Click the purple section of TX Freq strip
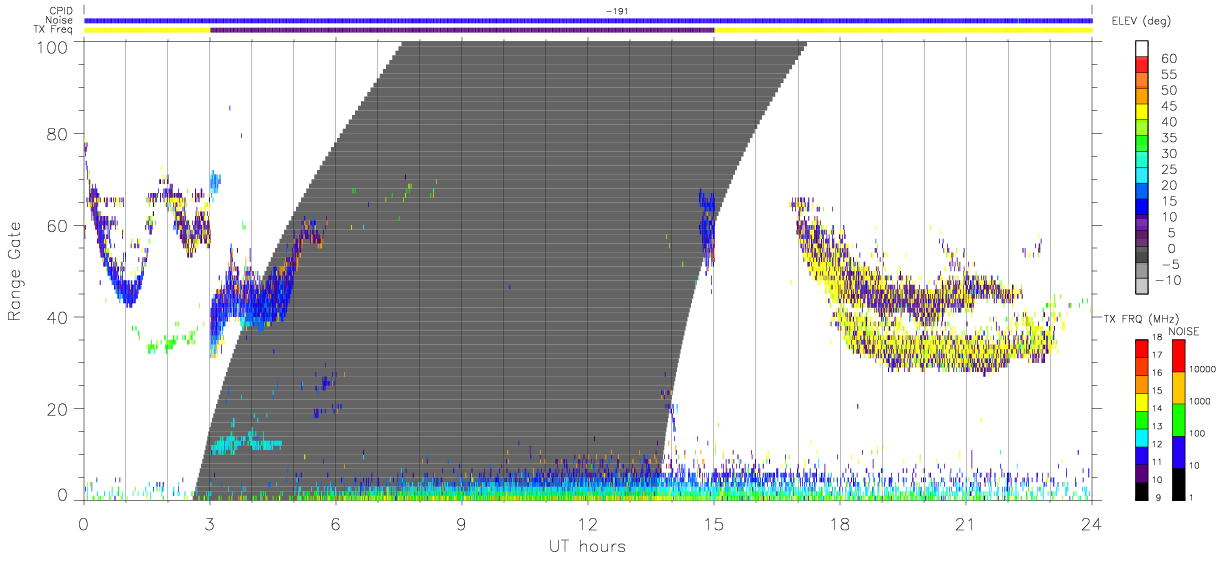Screen dimensions: 1228x567 click(462, 30)
